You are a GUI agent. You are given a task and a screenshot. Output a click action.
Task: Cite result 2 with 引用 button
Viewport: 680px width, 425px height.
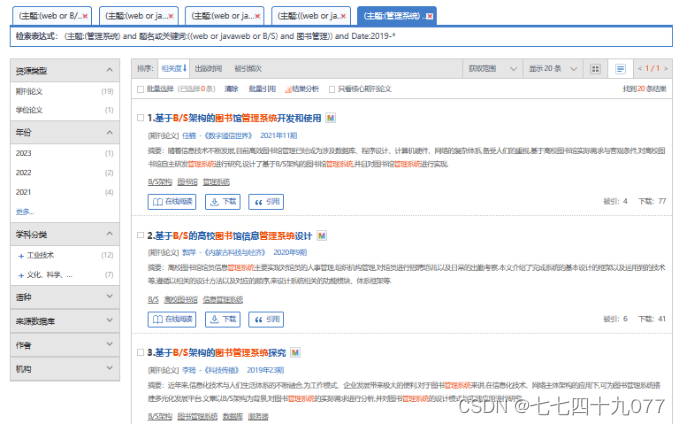266,319
